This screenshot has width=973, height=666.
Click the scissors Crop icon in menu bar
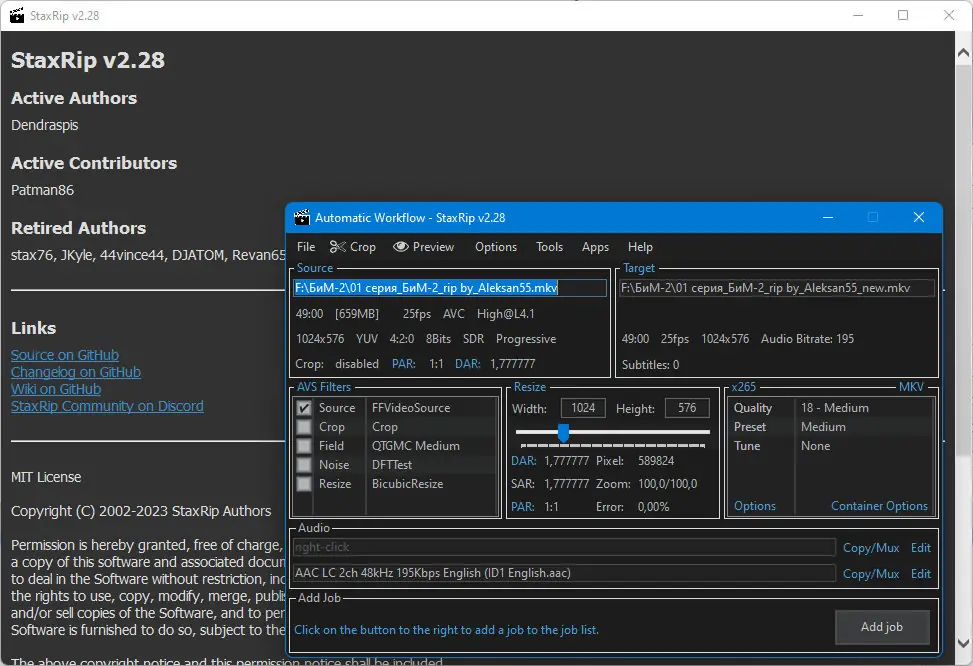click(x=338, y=247)
